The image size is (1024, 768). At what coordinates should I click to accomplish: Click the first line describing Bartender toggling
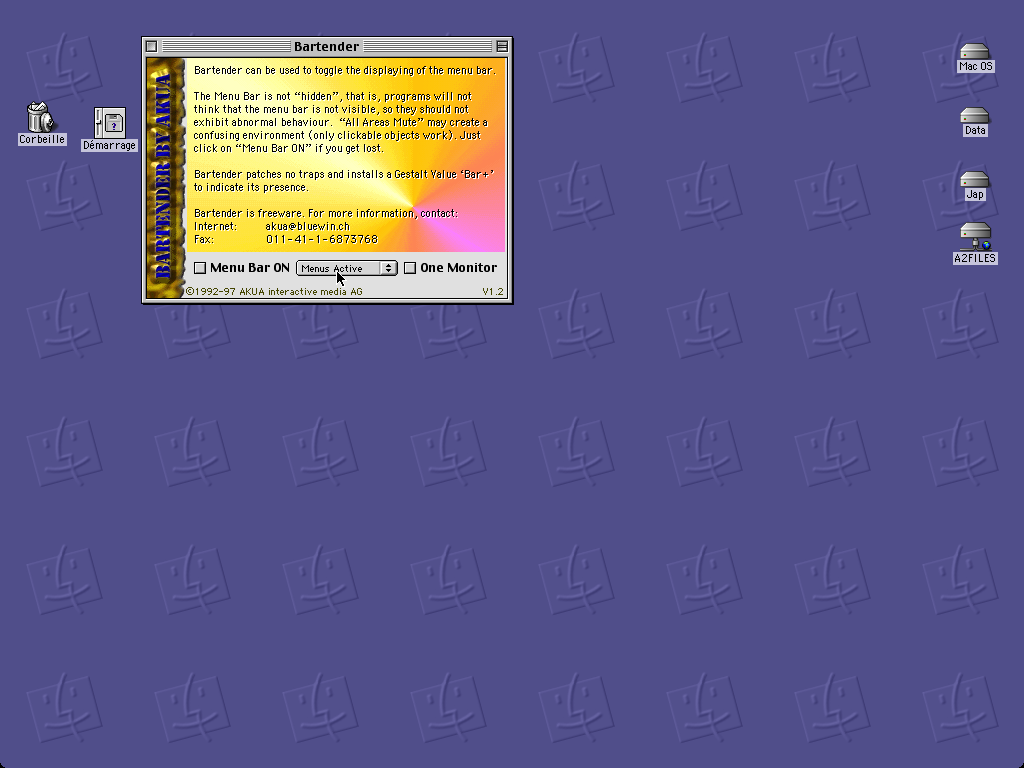[344, 71]
